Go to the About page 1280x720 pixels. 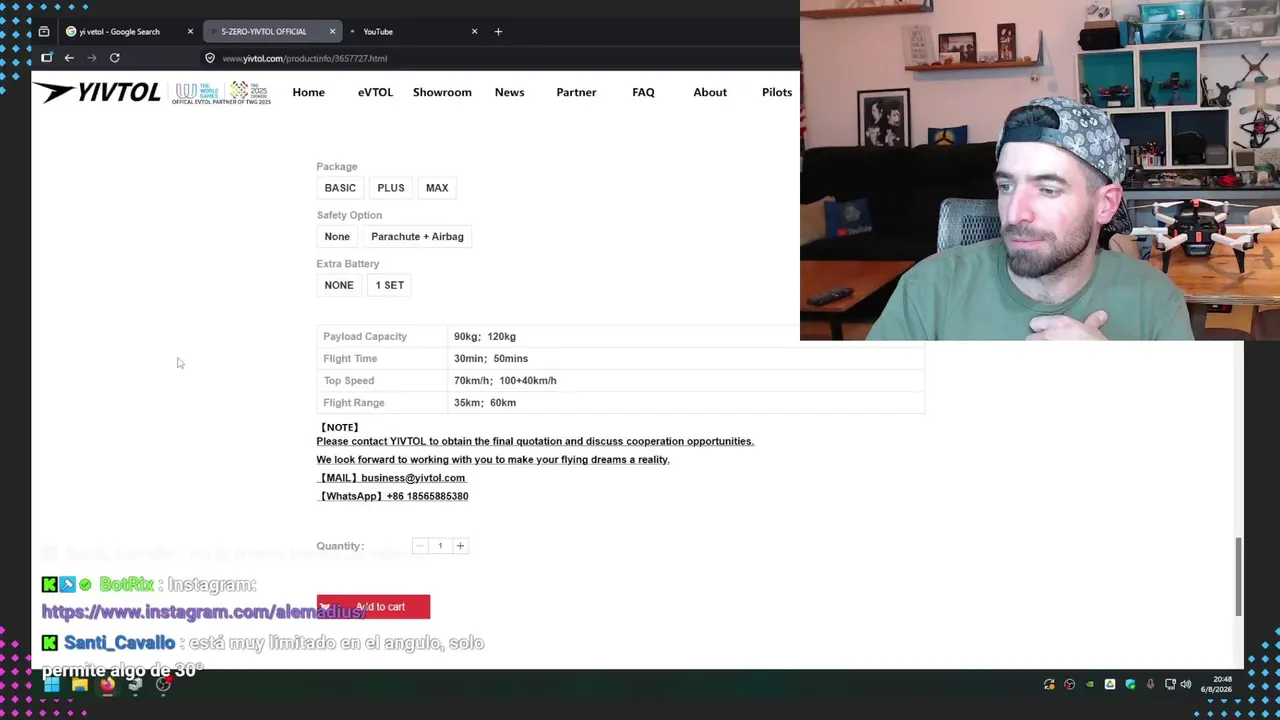[x=710, y=92]
